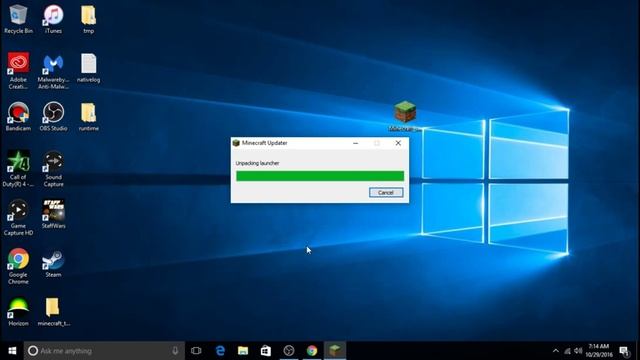Select the runtime folder on desktop
Screen dimensions: 640x360
coord(89,116)
